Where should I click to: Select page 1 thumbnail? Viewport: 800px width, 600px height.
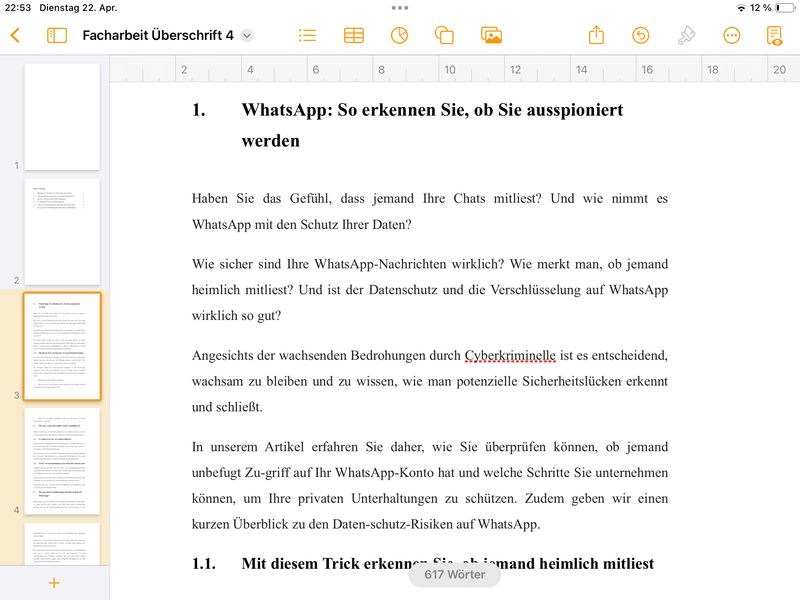(62, 117)
